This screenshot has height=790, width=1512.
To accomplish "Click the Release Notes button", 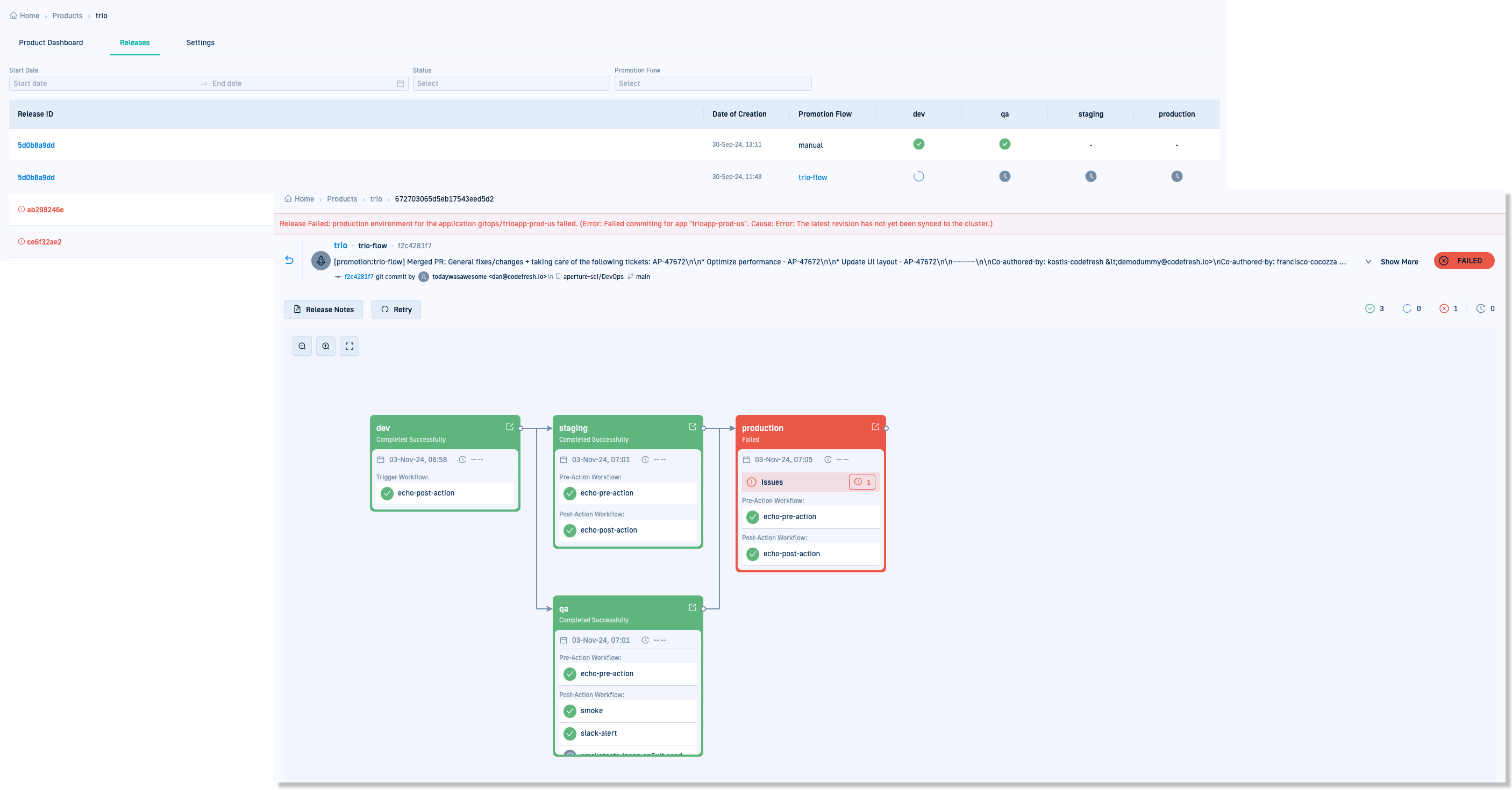I will (323, 309).
